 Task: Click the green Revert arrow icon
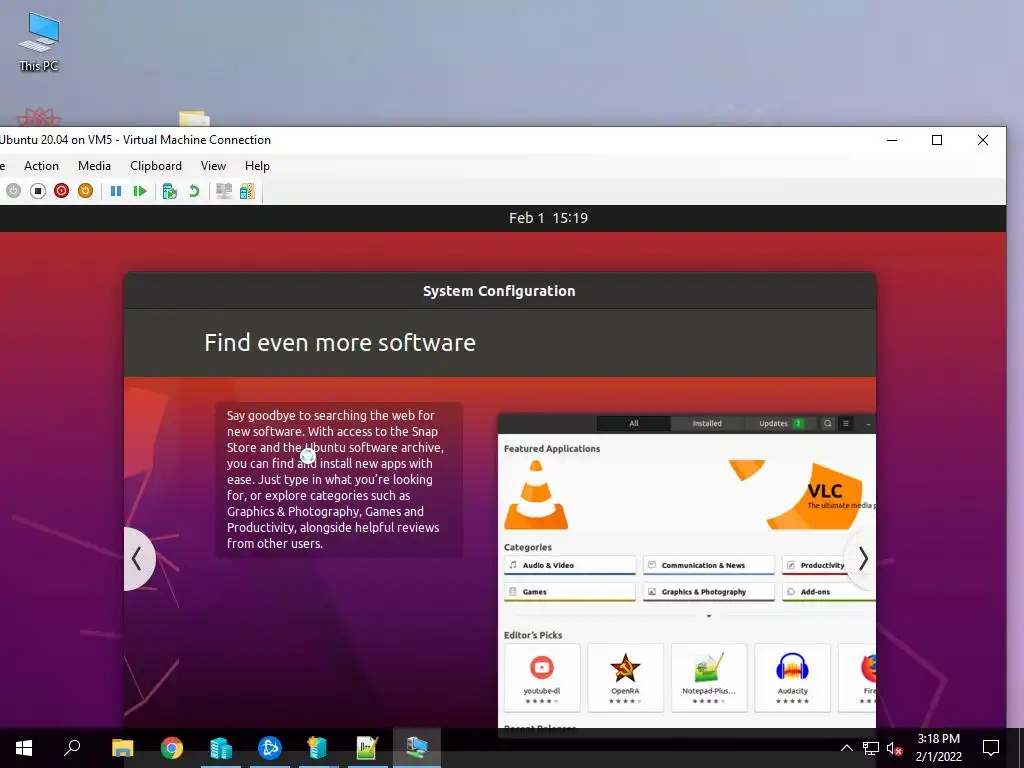(x=193, y=191)
